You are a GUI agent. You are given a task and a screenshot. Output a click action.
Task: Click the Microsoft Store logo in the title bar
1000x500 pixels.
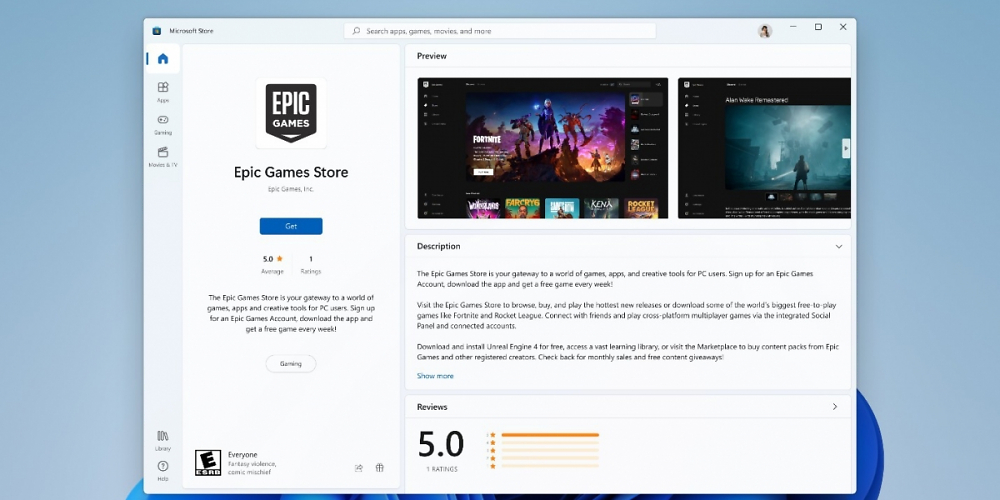click(157, 31)
